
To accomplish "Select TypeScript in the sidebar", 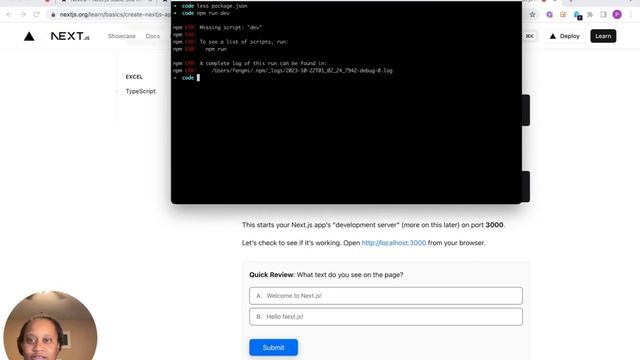I will (x=140, y=91).
